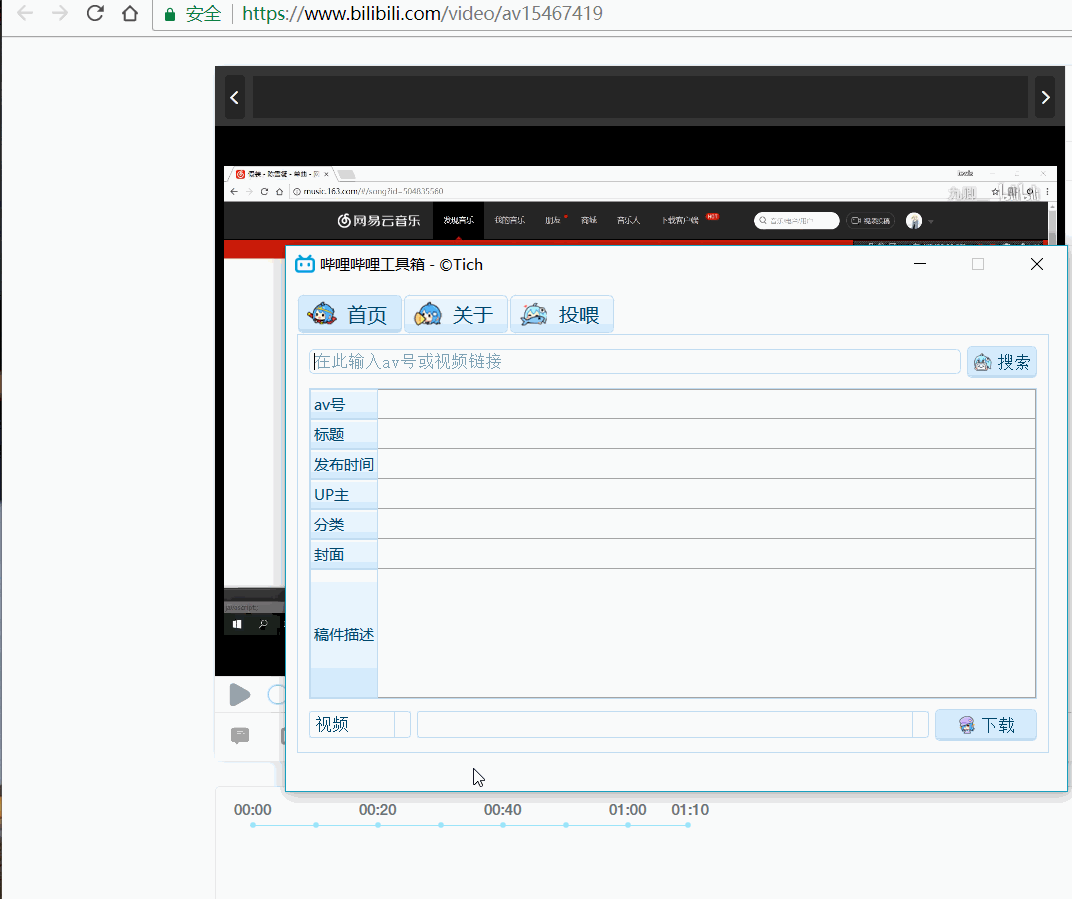Select the av号 row label
Viewport: 1072px width, 899px height.
click(343, 404)
